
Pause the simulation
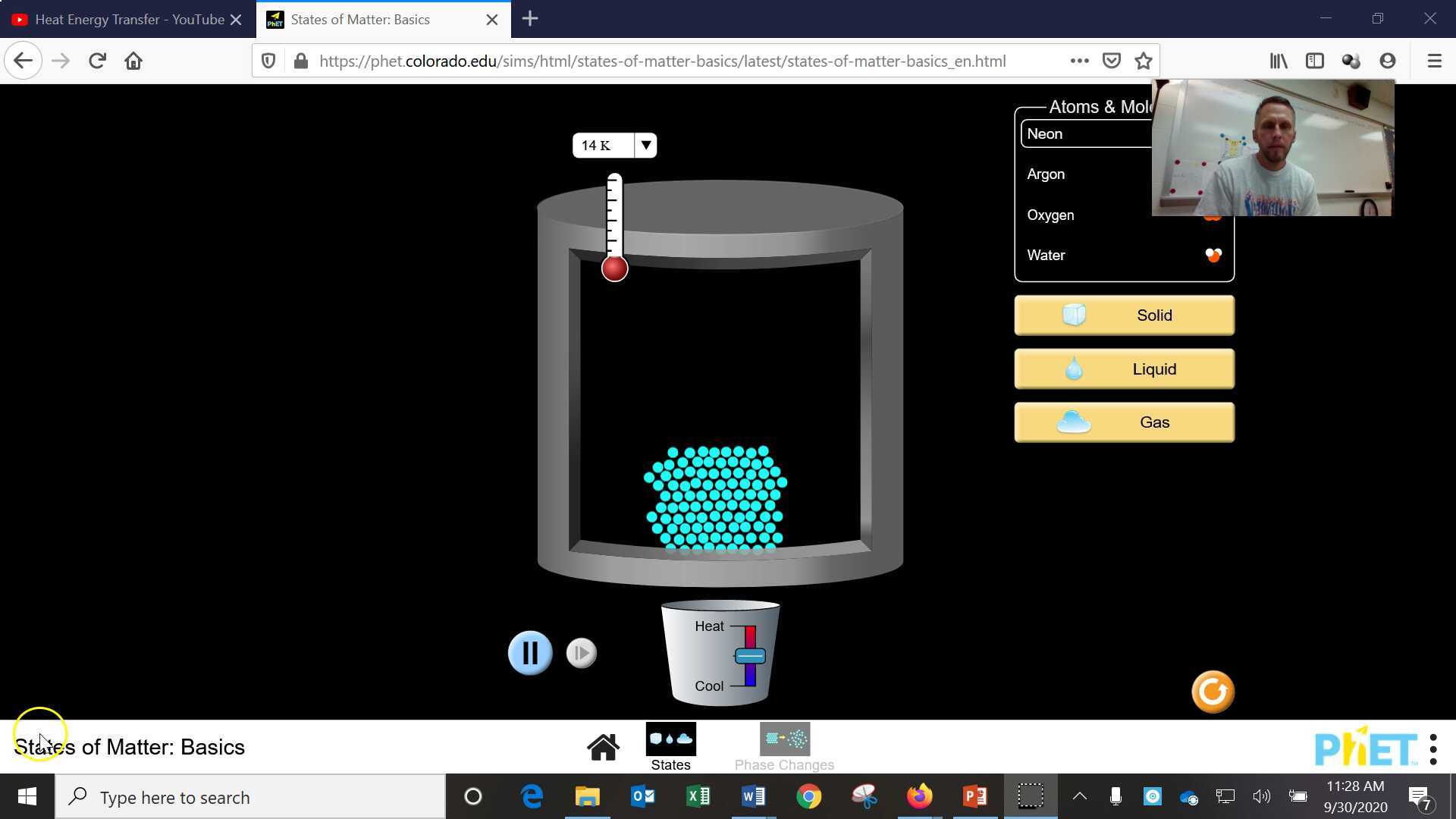530,652
